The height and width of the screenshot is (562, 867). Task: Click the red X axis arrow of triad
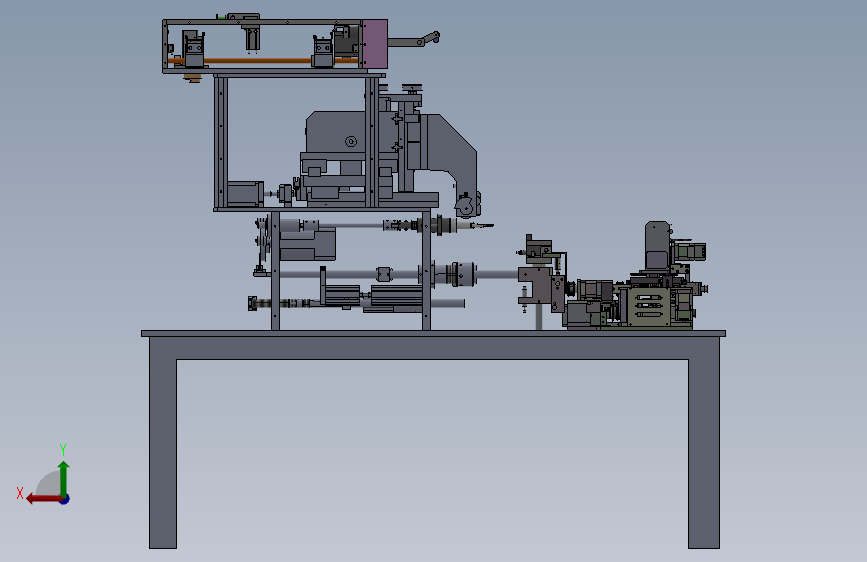tap(43, 499)
